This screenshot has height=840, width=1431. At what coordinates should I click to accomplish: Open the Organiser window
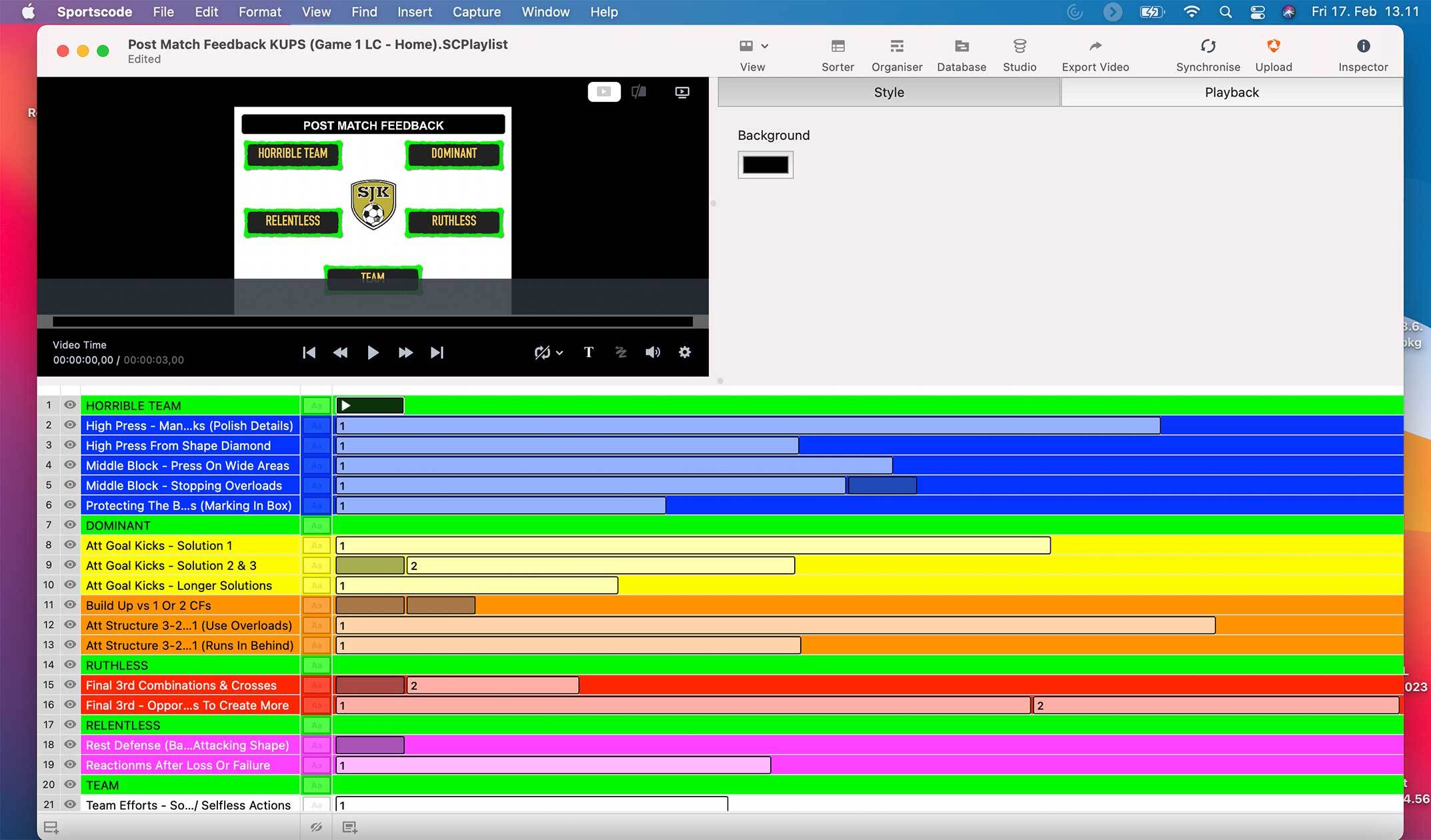coord(896,47)
